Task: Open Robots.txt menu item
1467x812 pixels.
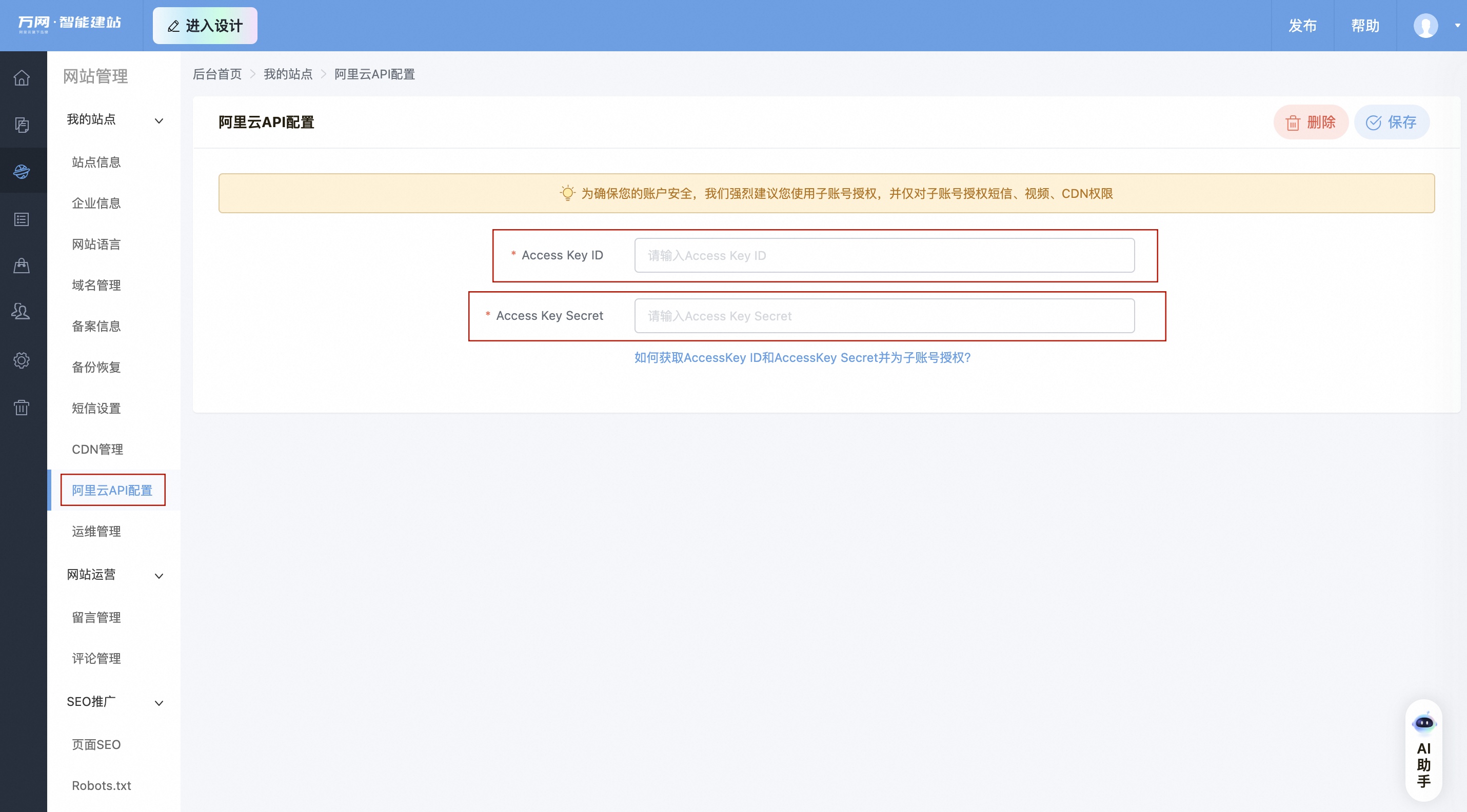Action: tap(102, 785)
